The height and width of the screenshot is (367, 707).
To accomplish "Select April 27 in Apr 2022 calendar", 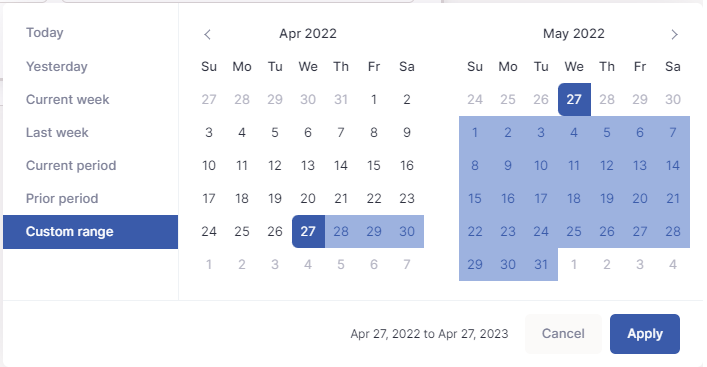I will click(x=308, y=232).
